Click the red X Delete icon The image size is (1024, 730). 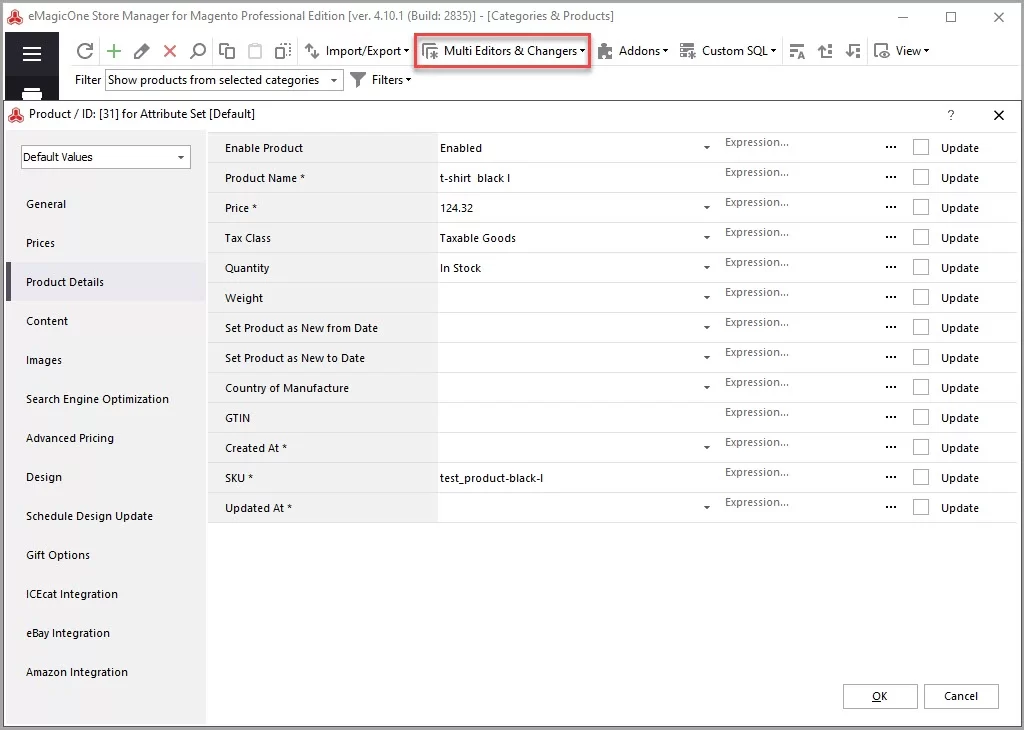[170, 51]
